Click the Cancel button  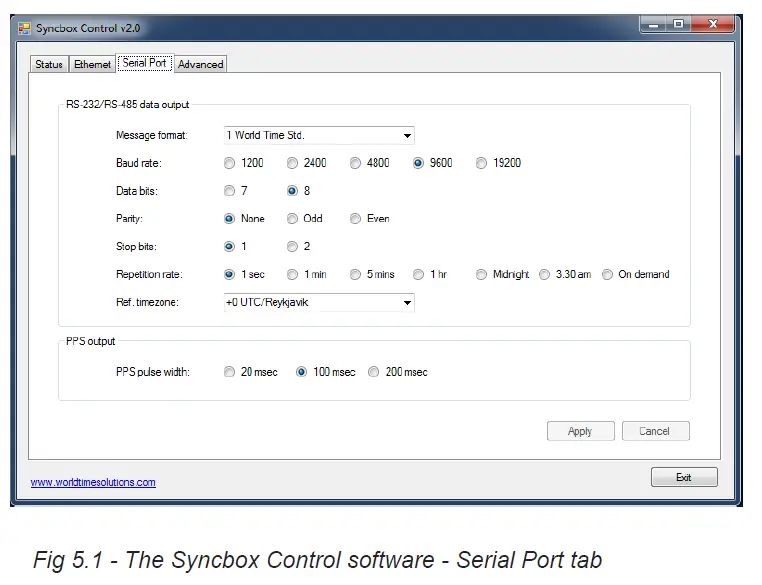(x=656, y=431)
